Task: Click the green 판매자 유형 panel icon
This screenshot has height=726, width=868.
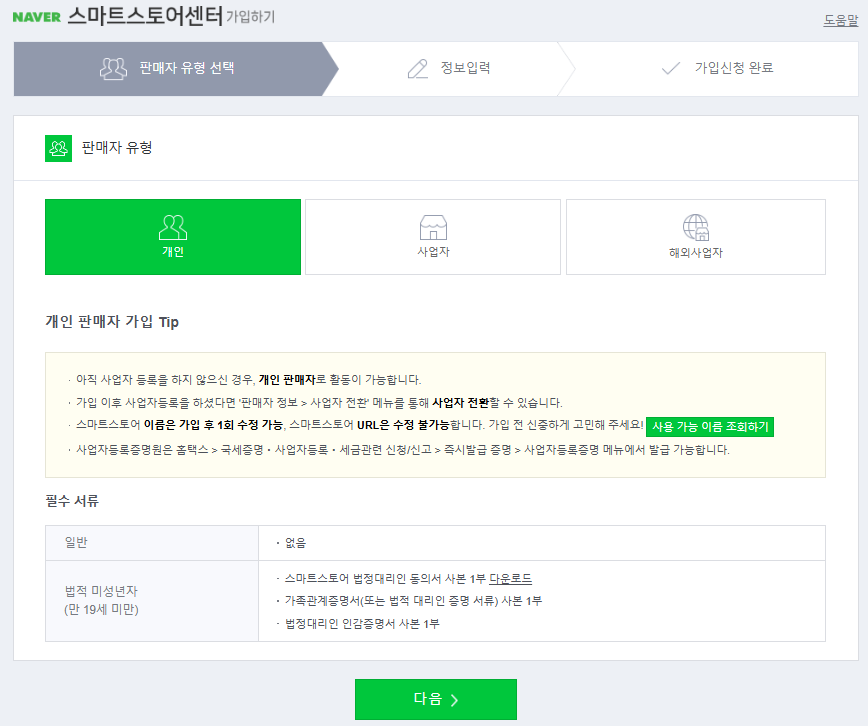Action: pos(57,148)
